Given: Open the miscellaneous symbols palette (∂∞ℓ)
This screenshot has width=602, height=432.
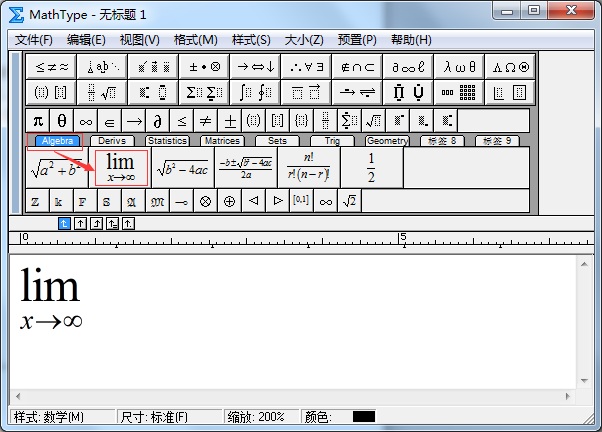Looking at the screenshot, I should coord(409,67).
